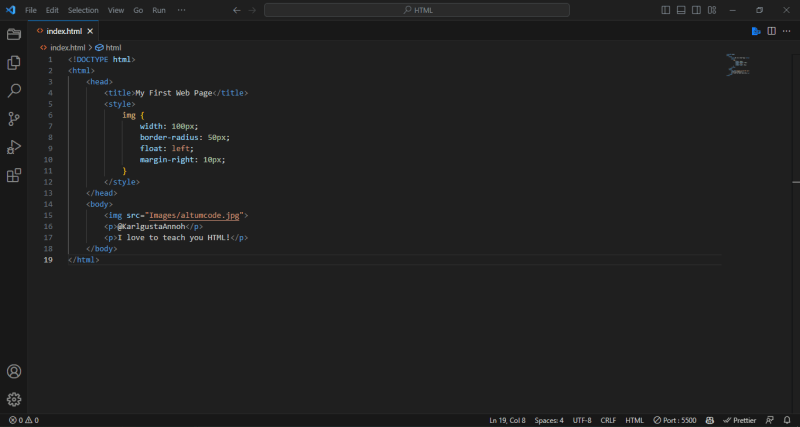The image size is (800, 427).
Task: Click the Prettier status item
Action: pyautogui.click(x=740, y=420)
